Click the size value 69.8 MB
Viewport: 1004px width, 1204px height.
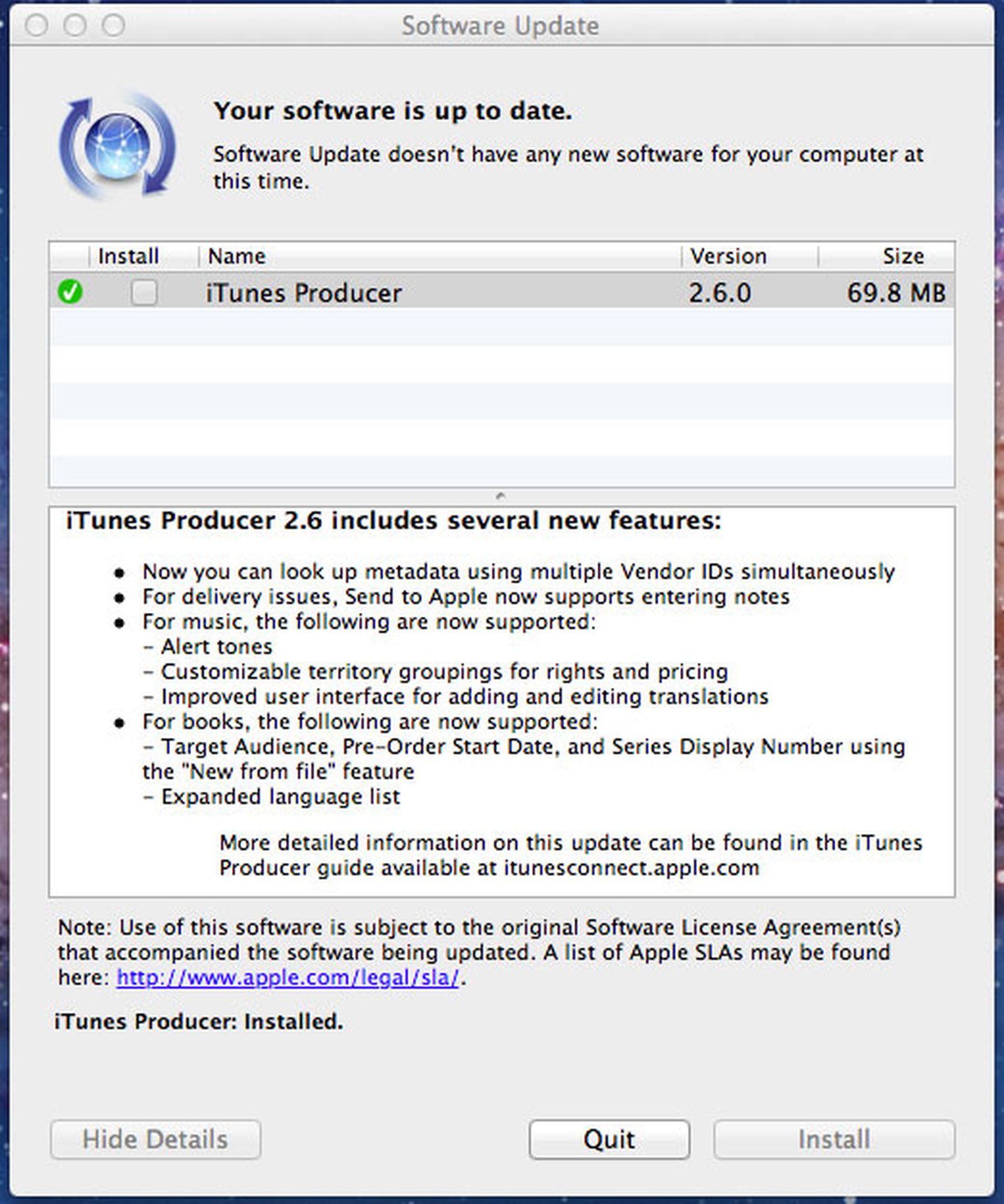[x=896, y=293]
